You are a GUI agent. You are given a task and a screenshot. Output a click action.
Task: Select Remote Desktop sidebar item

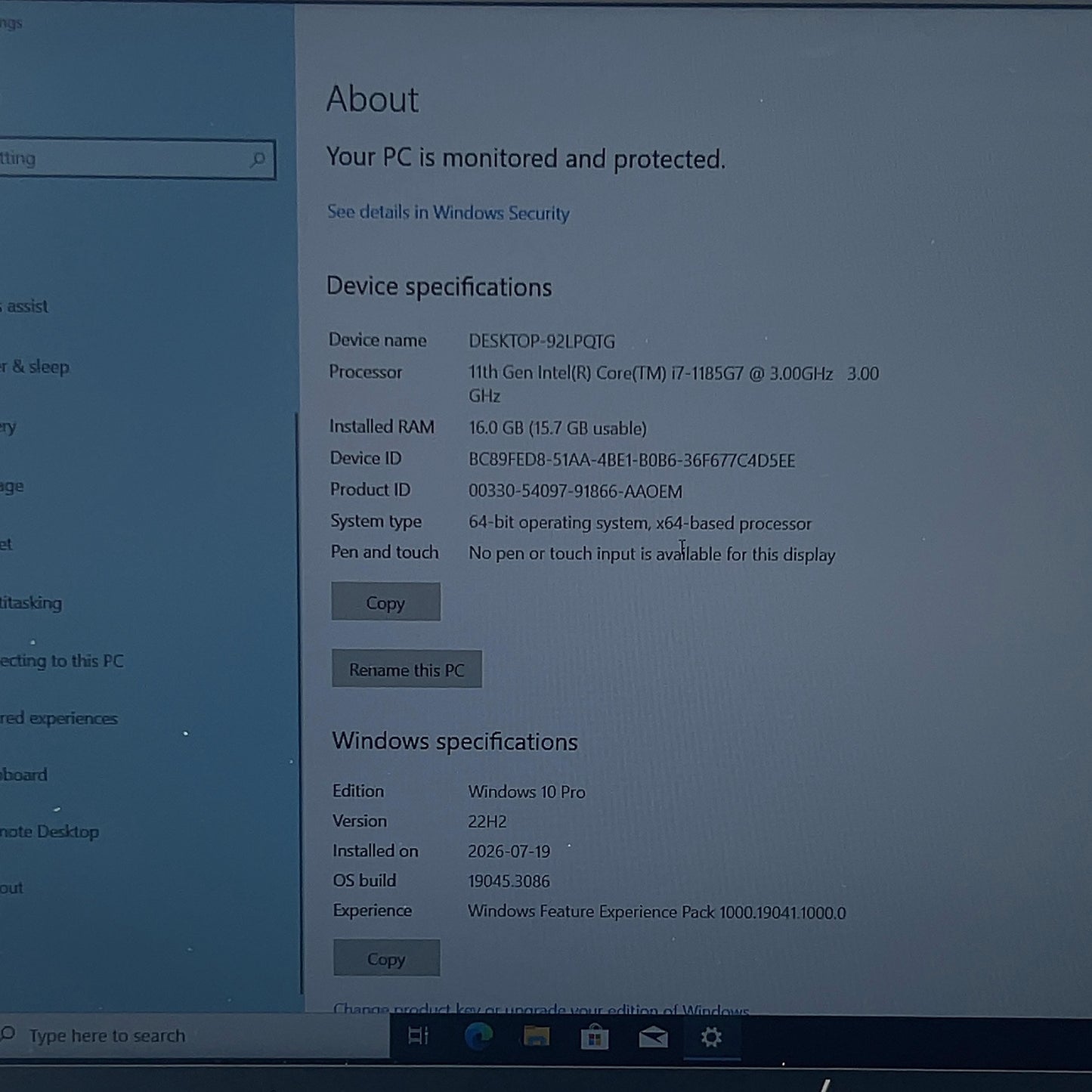50,831
